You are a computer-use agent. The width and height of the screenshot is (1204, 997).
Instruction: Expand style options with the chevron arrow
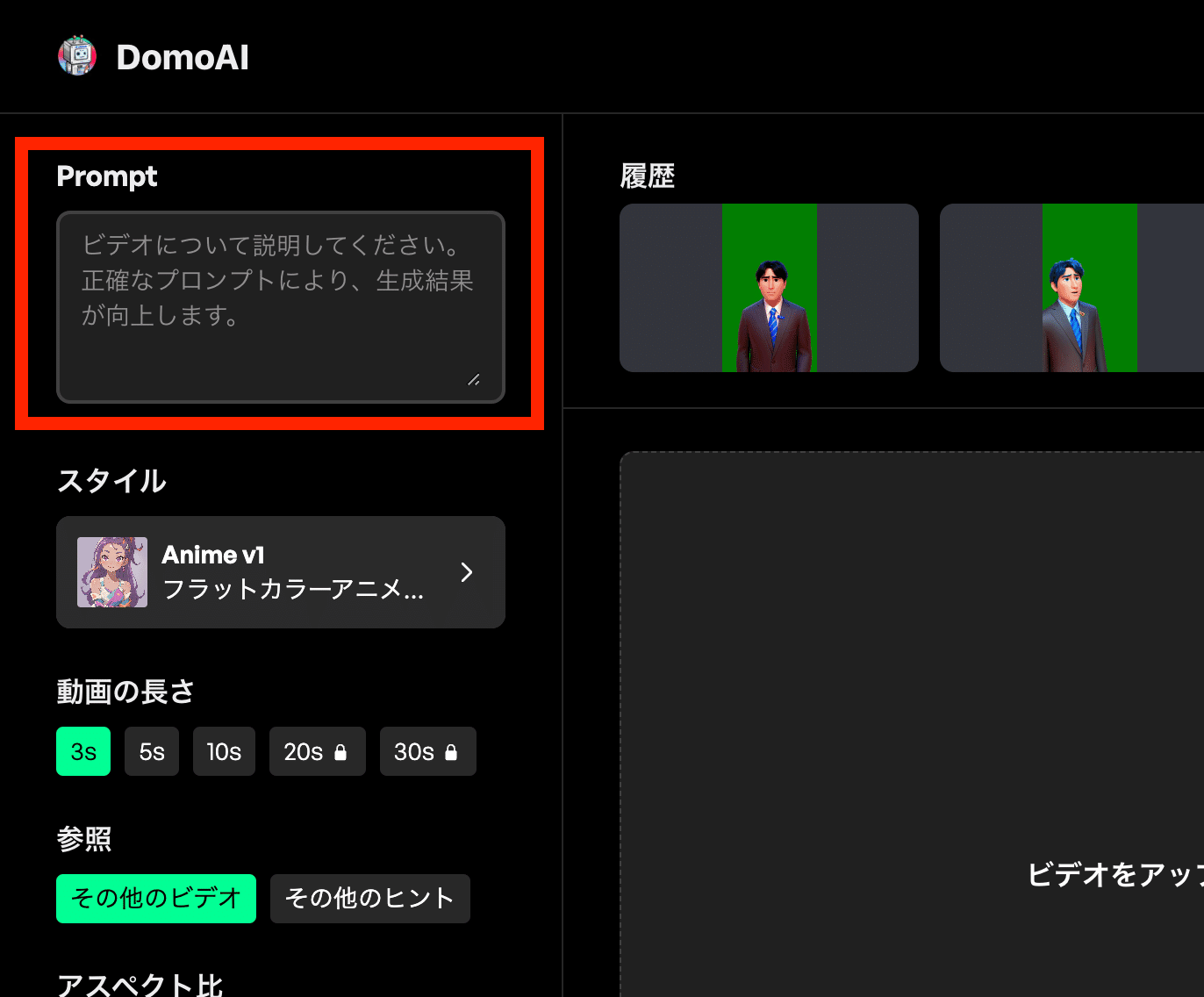pyautogui.click(x=467, y=572)
